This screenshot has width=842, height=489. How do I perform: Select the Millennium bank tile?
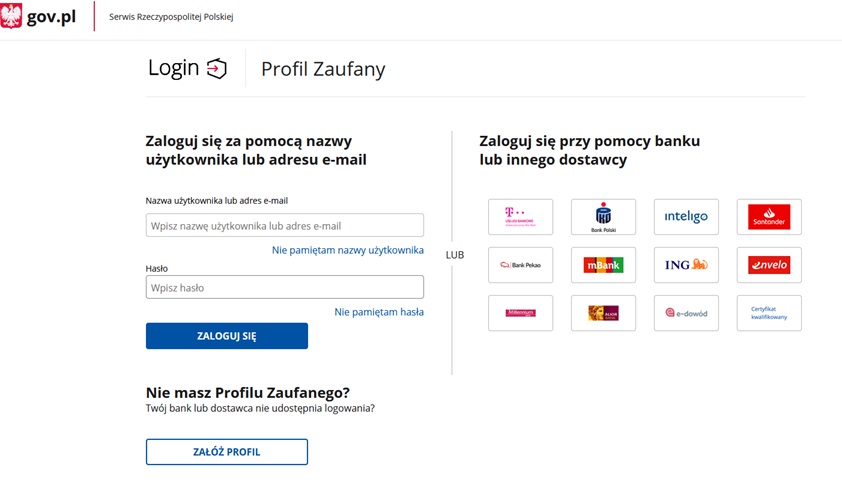[520, 313]
